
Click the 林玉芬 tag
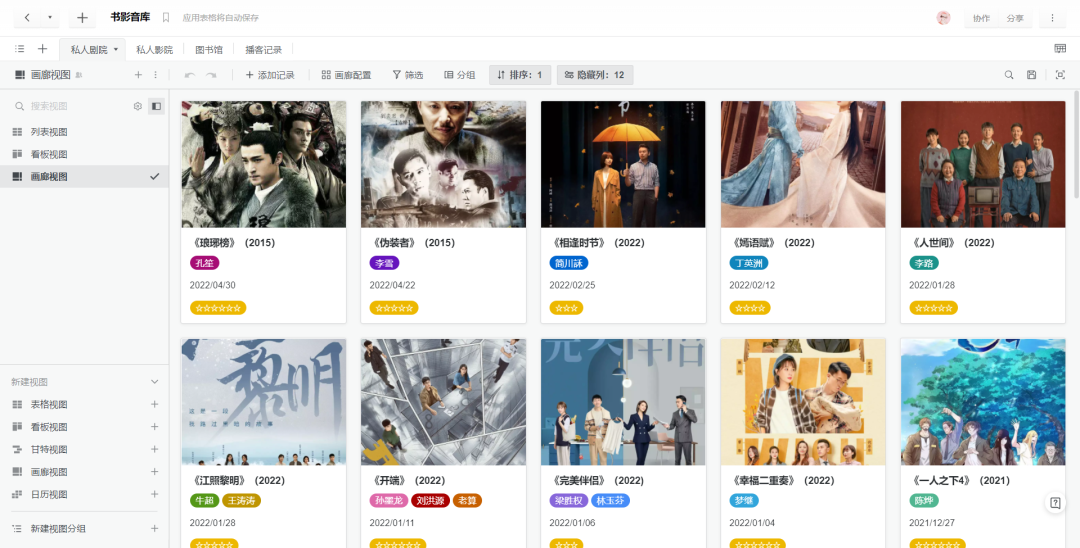click(610, 500)
